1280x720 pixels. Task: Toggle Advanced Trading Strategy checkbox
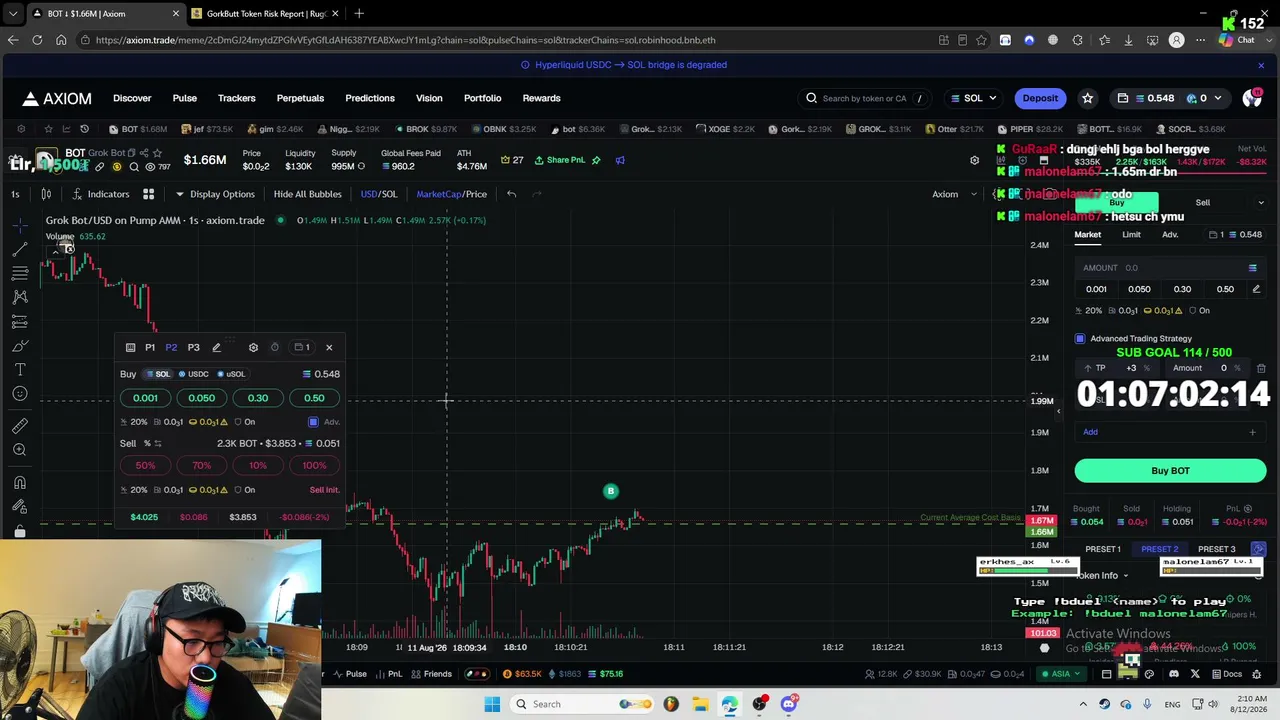(x=1080, y=339)
